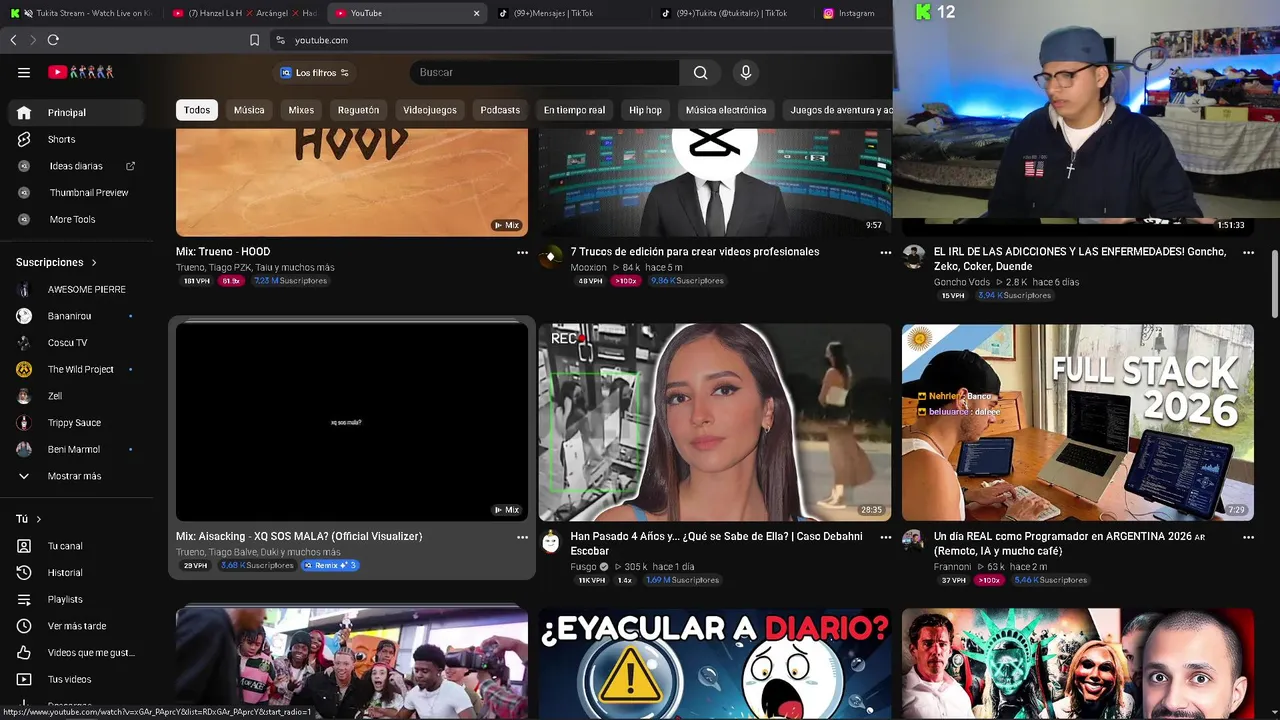
Task: Open the FULL STACK 2026 thumbnail
Action: point(1077,422)
